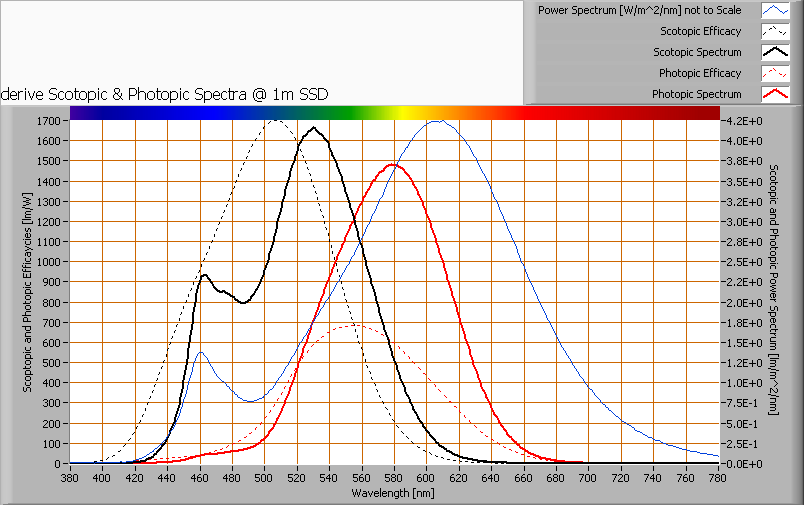Viewport: 804px width, 505px height.
Task: Open the Scotopic Spectrum thick black plot icon
Action: click(x=776, y=52)
